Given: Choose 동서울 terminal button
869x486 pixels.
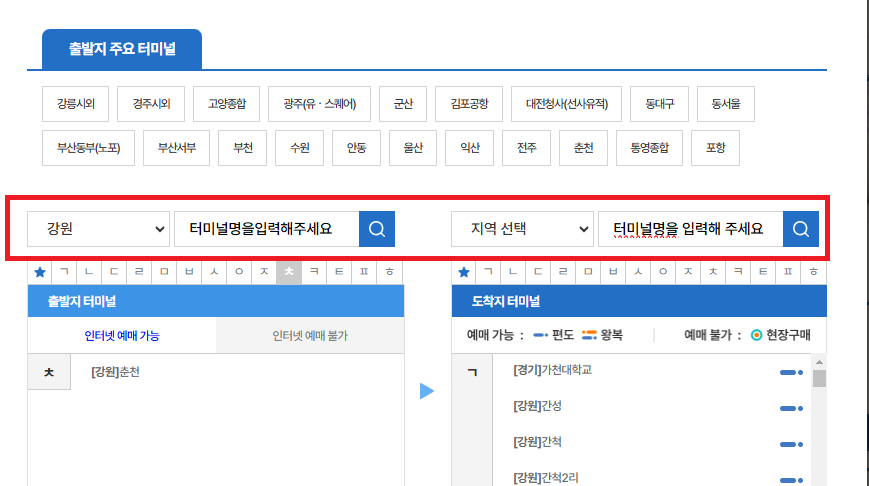Looking at the screenshot, I should [x=725, y=104].
